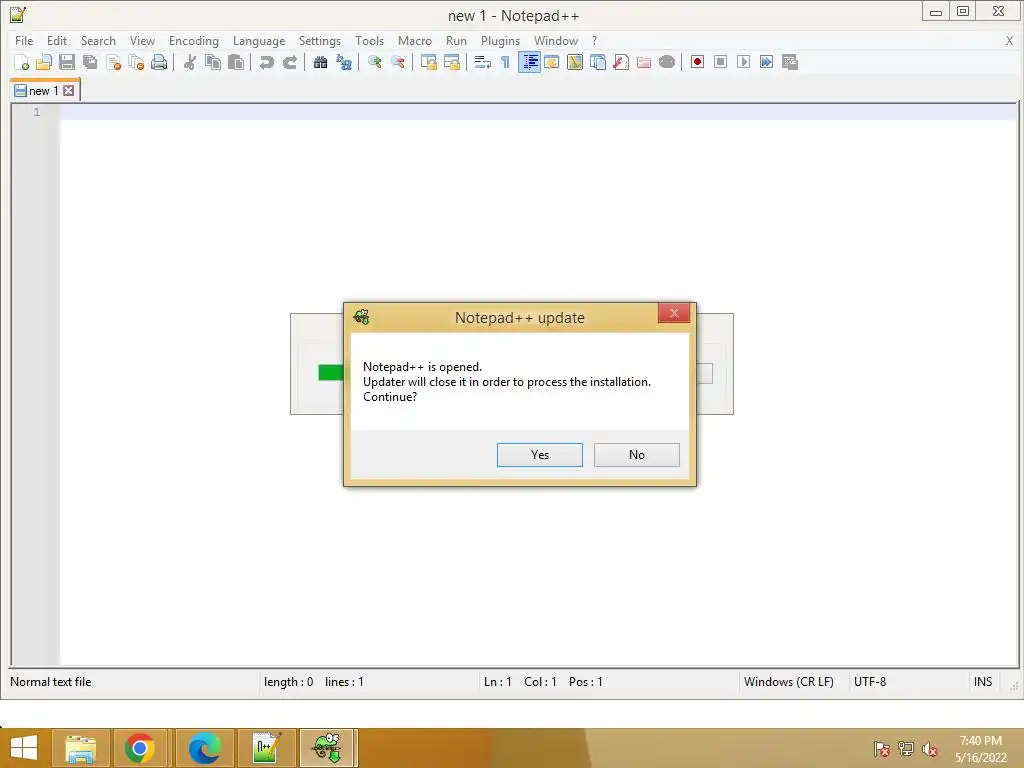
Task: Click the Paste toolbar icon
Action: click(x=236, y=62)
